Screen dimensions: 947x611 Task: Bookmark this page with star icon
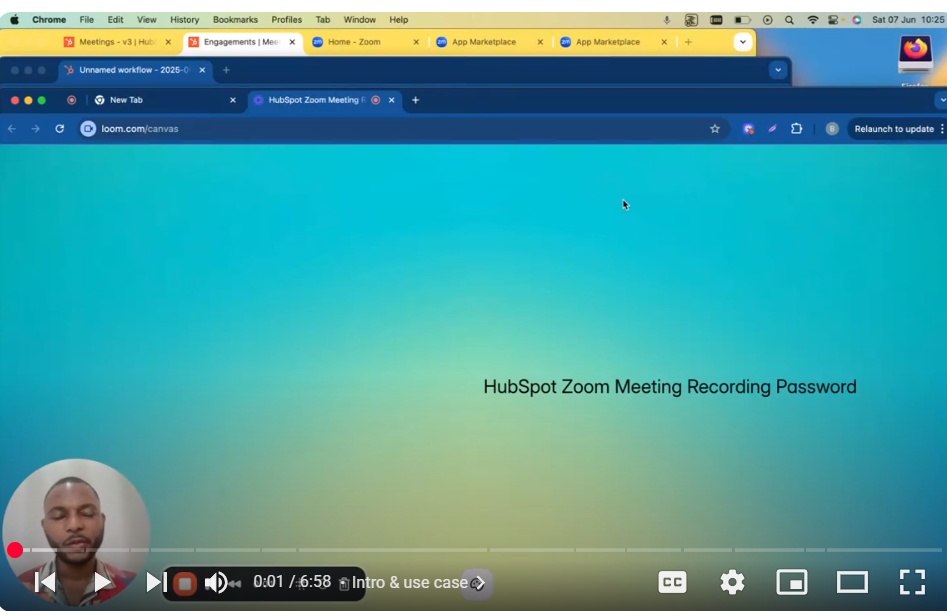click(x=714, y=129)
